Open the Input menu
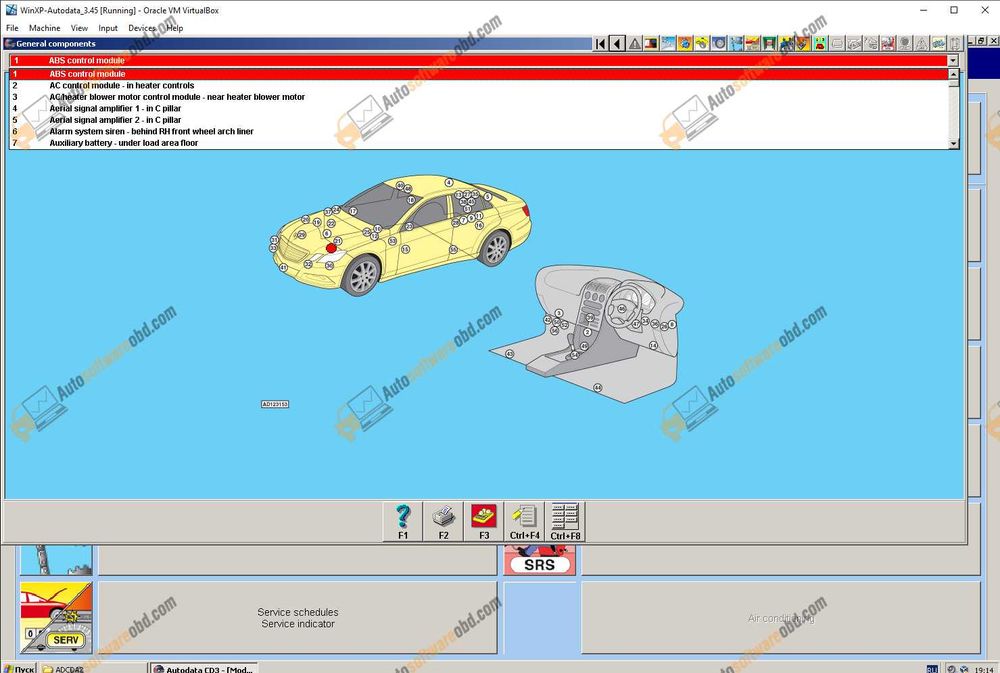The image size is (1000, 673). (108, 28)
